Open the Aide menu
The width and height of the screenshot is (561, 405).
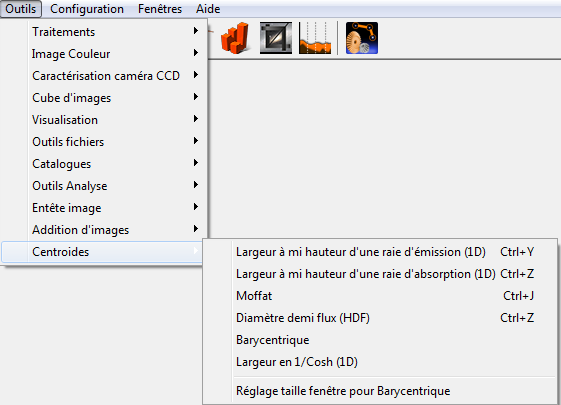(208, 9)
